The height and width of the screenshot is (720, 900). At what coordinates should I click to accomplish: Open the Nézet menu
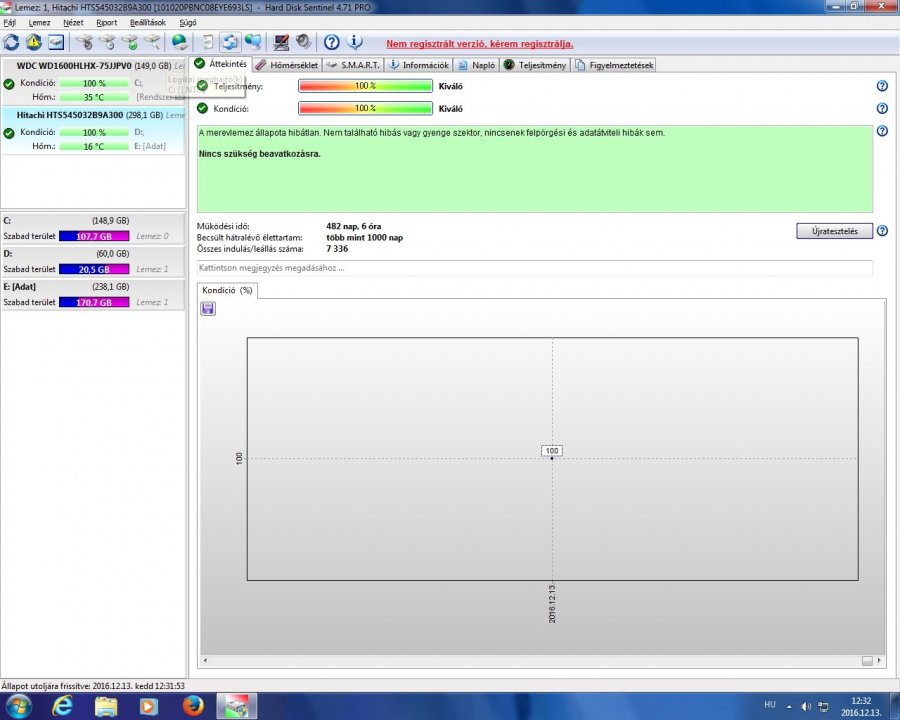(x=73, y=22)
